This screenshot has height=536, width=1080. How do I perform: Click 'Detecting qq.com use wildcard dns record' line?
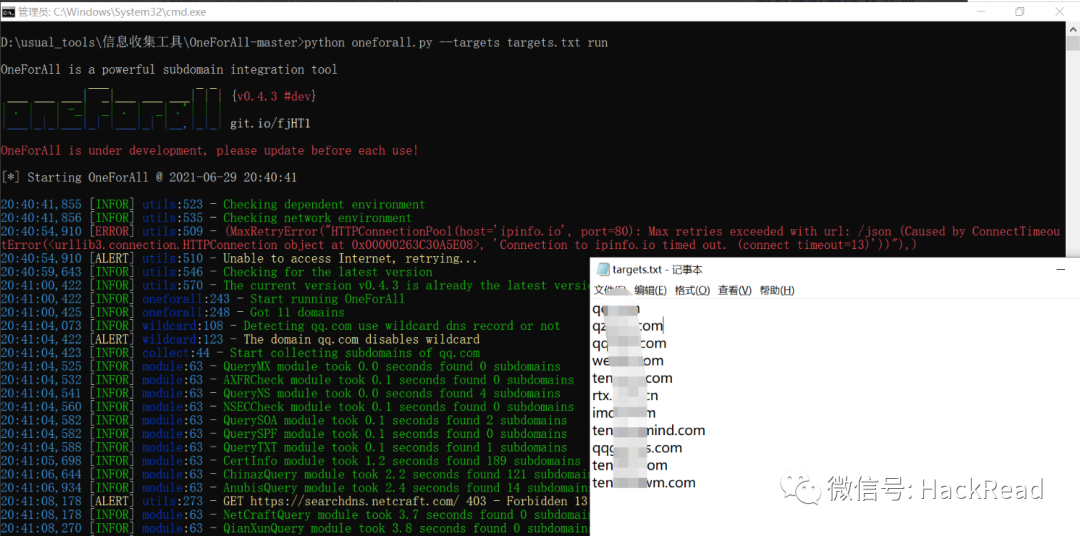280,325
